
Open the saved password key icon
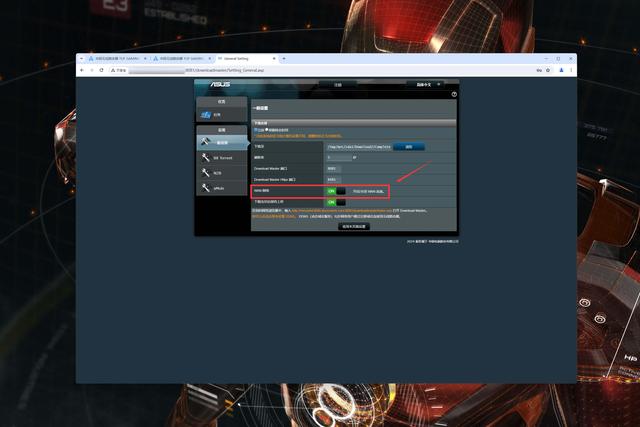(x=539, y=70)
